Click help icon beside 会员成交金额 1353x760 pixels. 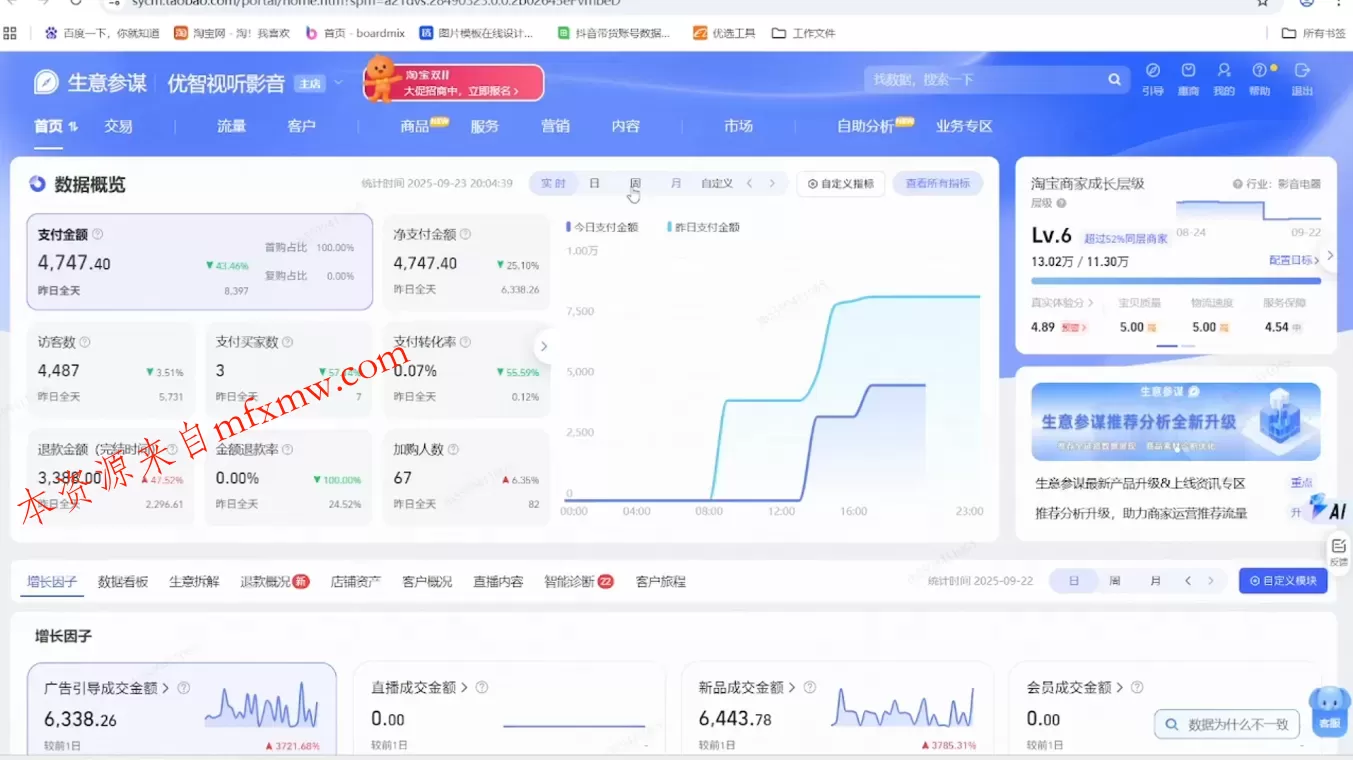pyautogui.click(x=1136, y=688)
